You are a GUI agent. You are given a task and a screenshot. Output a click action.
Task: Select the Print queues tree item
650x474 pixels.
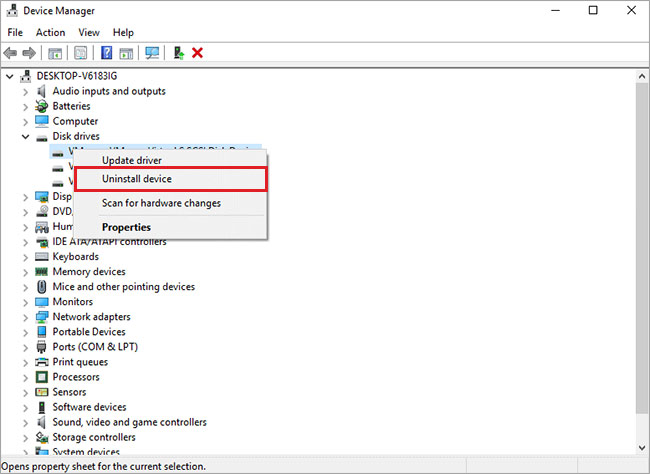pyautogui.click(x=80, y=362)
